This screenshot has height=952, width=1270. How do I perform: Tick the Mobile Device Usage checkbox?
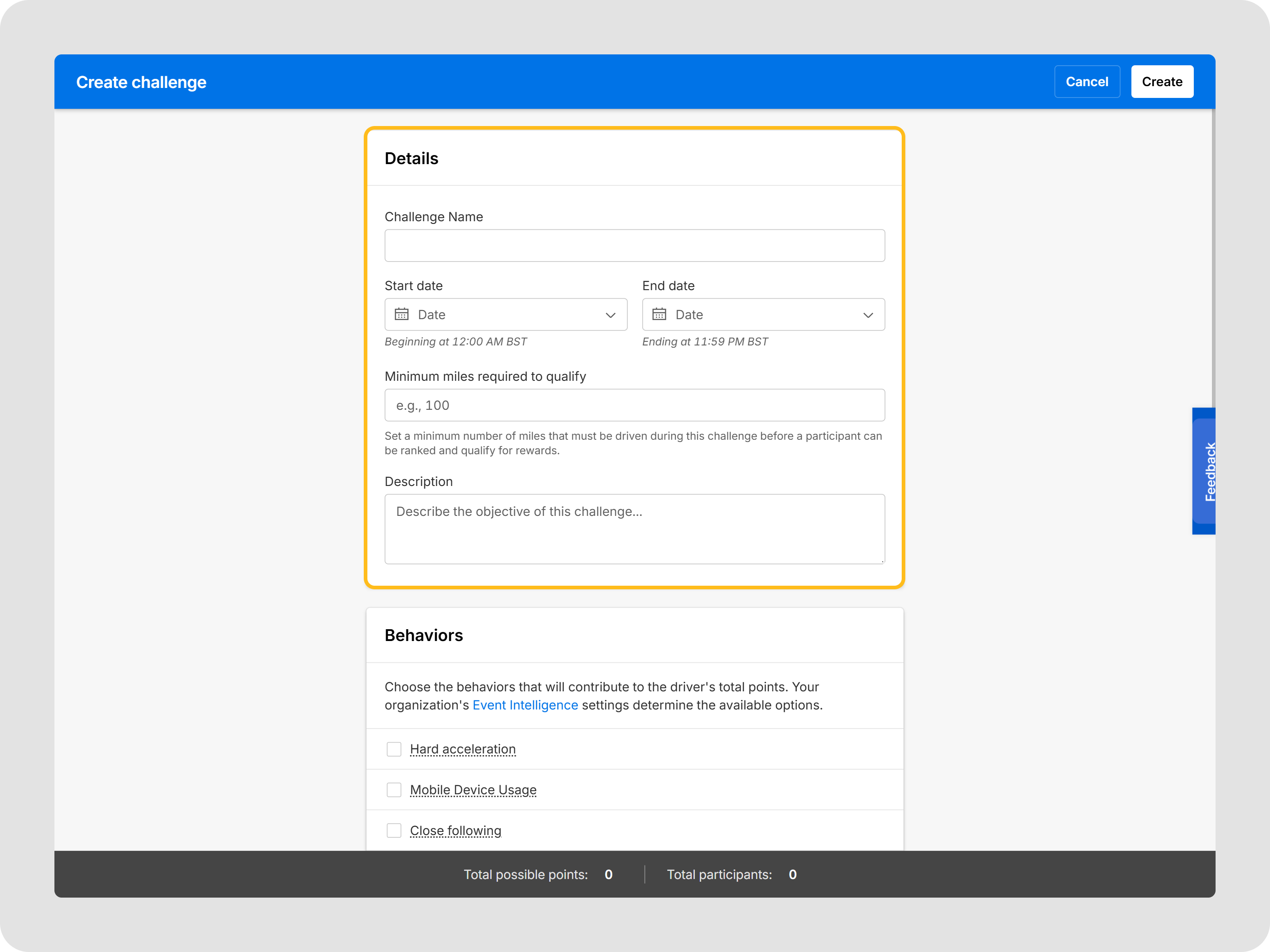coord(394,790)
